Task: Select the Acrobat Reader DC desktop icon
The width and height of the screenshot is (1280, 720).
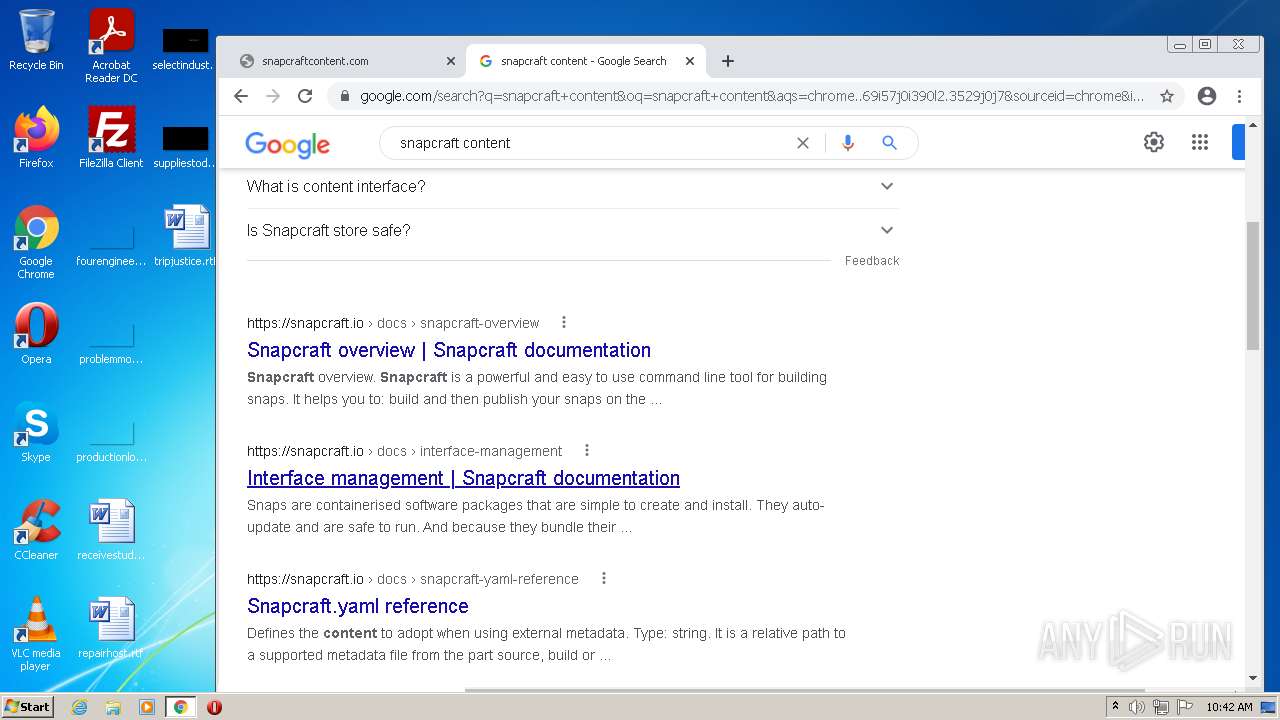Action: 111,46
